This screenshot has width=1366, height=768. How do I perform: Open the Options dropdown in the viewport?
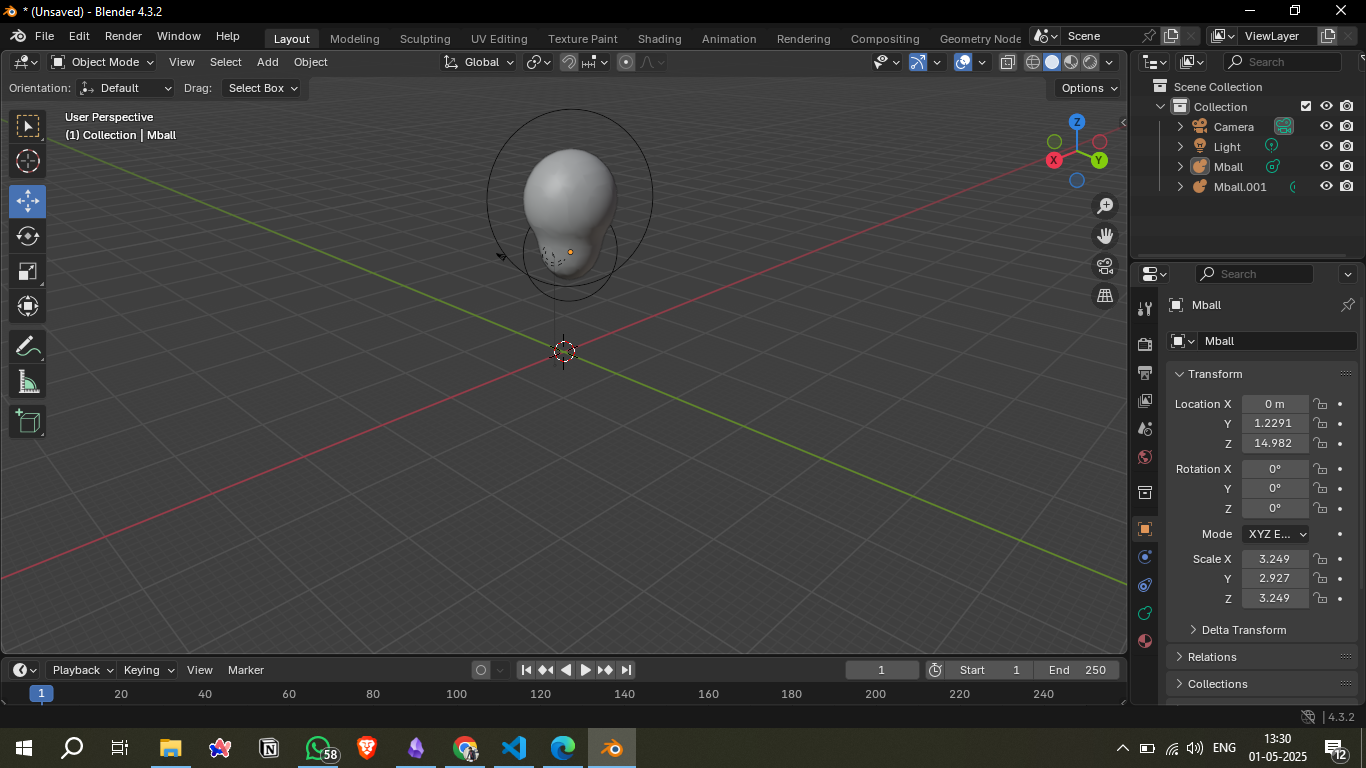coord(1089,88)
